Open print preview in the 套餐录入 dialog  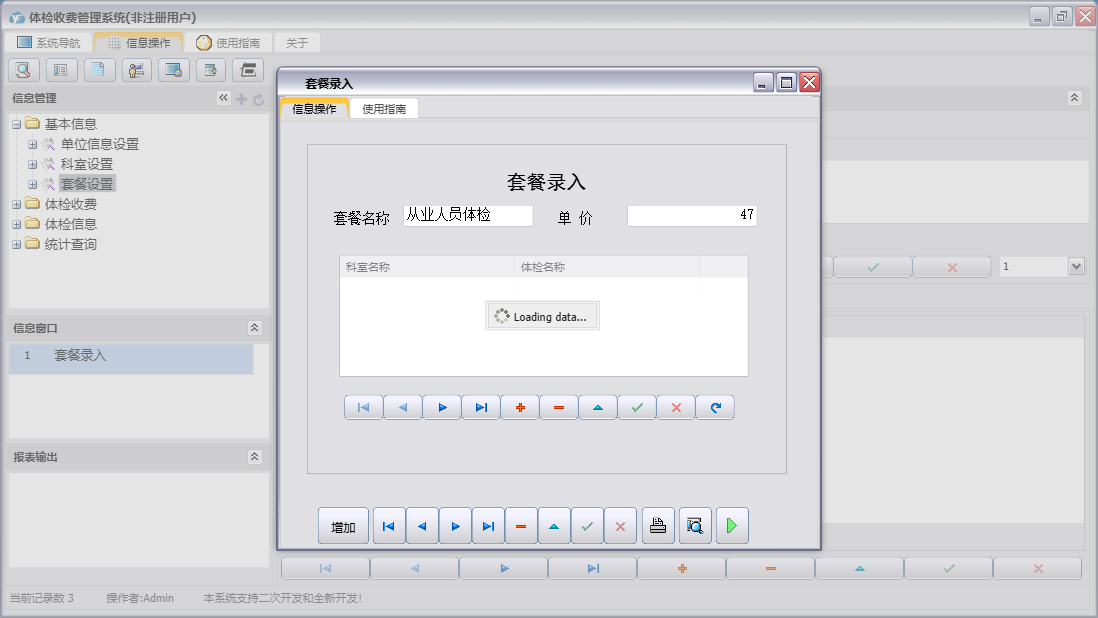694,525
